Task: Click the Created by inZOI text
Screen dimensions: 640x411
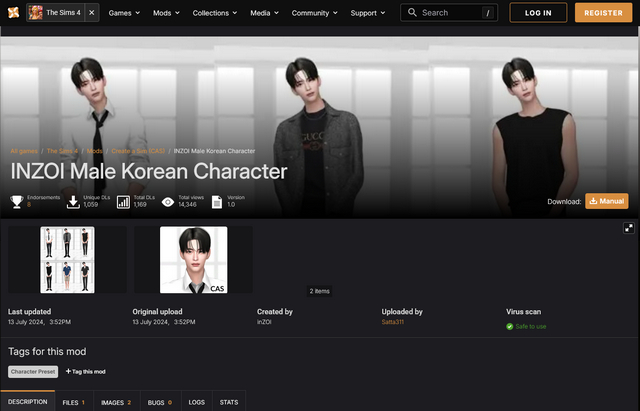Action: pos(264,322)
